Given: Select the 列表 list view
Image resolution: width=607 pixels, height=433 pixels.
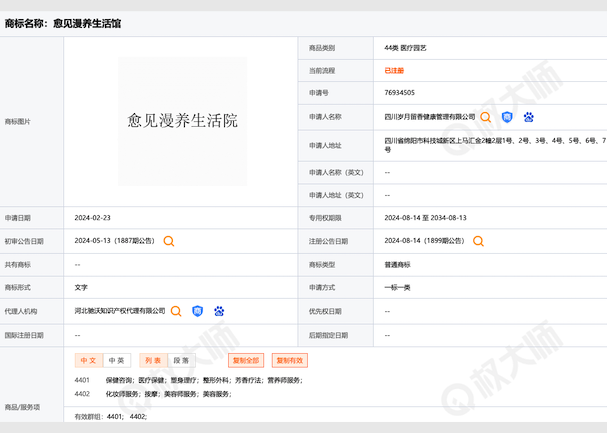Looking at the screenshot, I should 153,360.
